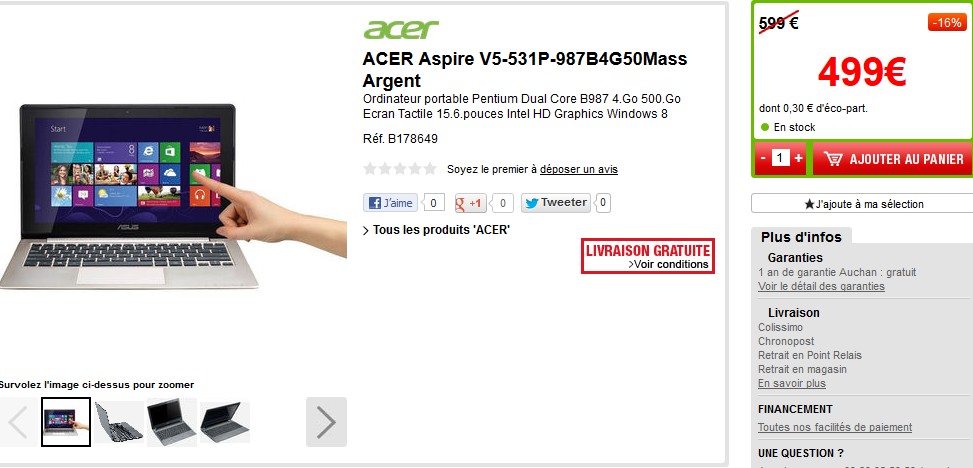Click En savoir plus under Livraison
The width and height of the screenshot is (973, 468).
pos(792,384)
